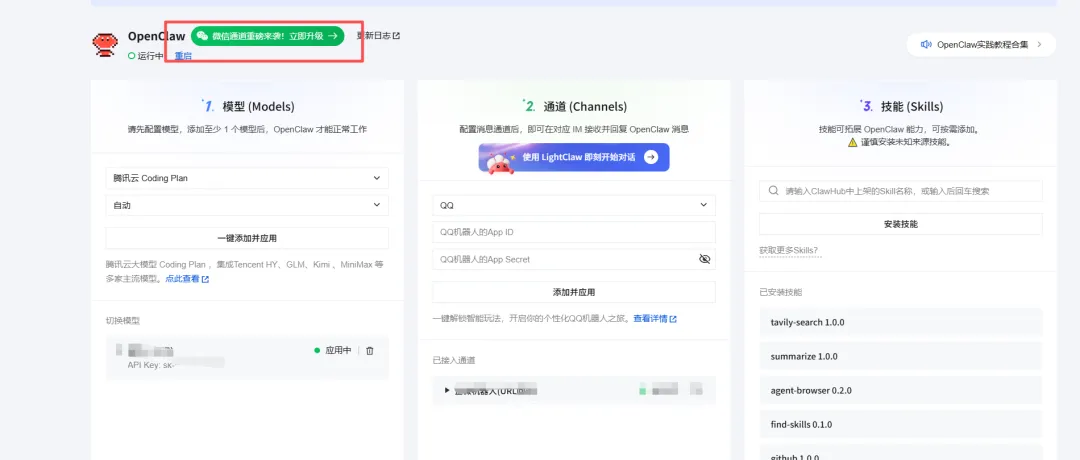Click the trash icon to delete model
The width and height of the screenshot is (1080, 460).
pyautogui.click(x=370, y=351)
